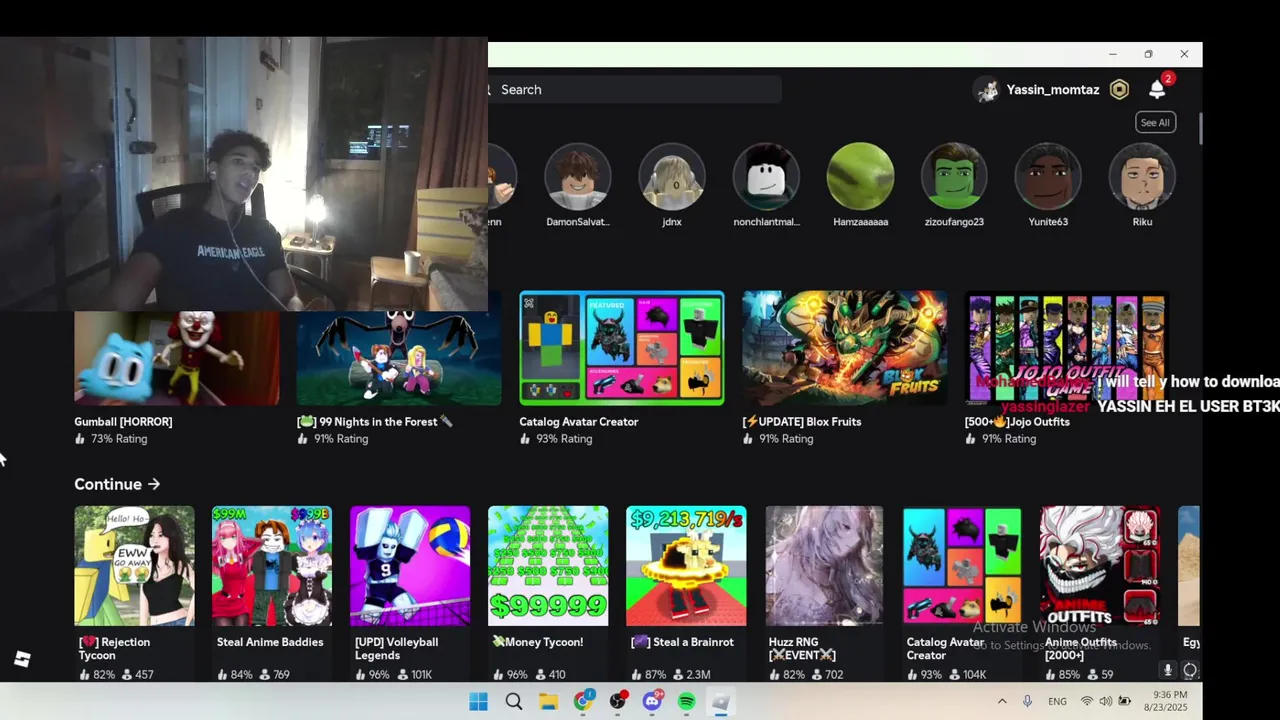Open the Roblox app taskbar icon
This screenshot has height=720, width=1280.
[721, 702]
